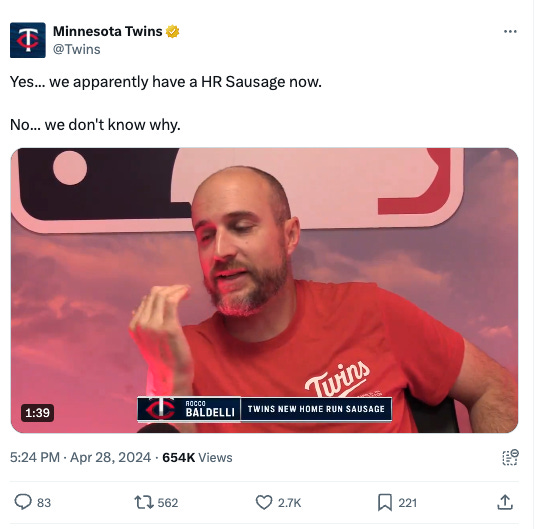View the 654K Views count
This screenshot has width=546, height=529.
tap(197, 457)
